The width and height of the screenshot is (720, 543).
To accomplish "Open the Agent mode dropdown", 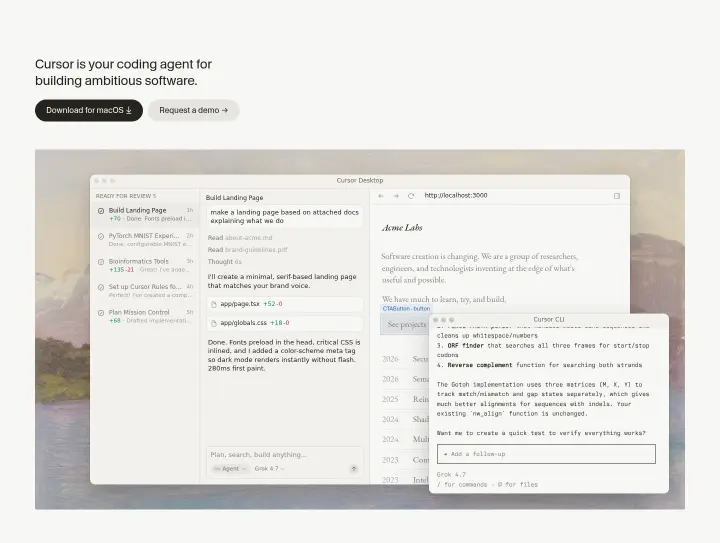I will 230,469.
